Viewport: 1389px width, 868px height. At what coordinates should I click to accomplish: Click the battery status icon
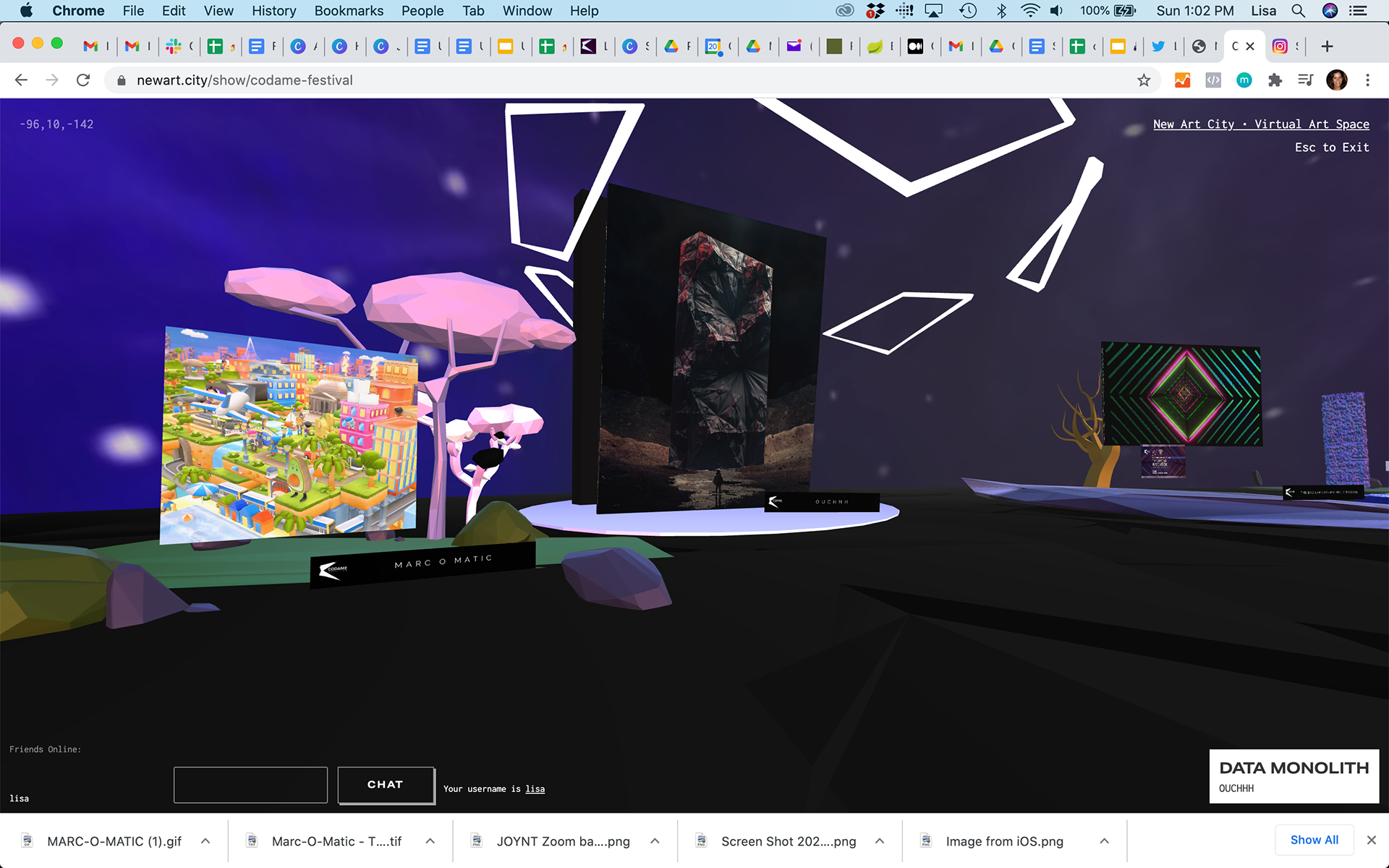(x=1125, y=11)
